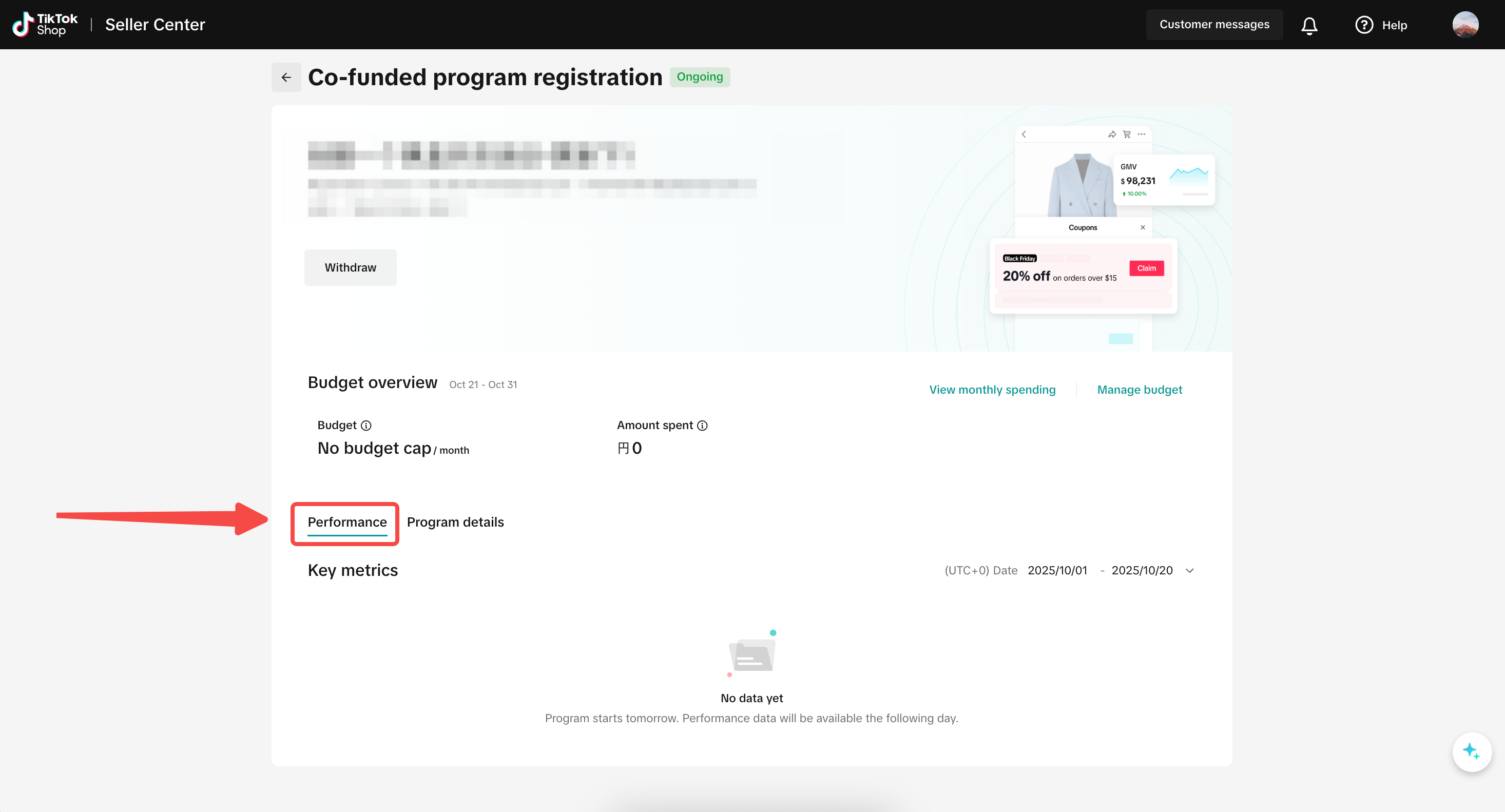Expand the date range chevron
The width and height of the screenshot is (1505, 812).
coord(1189,571)
